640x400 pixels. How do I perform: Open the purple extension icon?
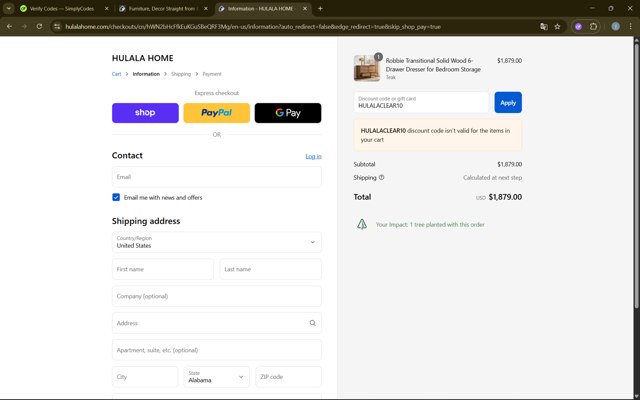point(578,27)
